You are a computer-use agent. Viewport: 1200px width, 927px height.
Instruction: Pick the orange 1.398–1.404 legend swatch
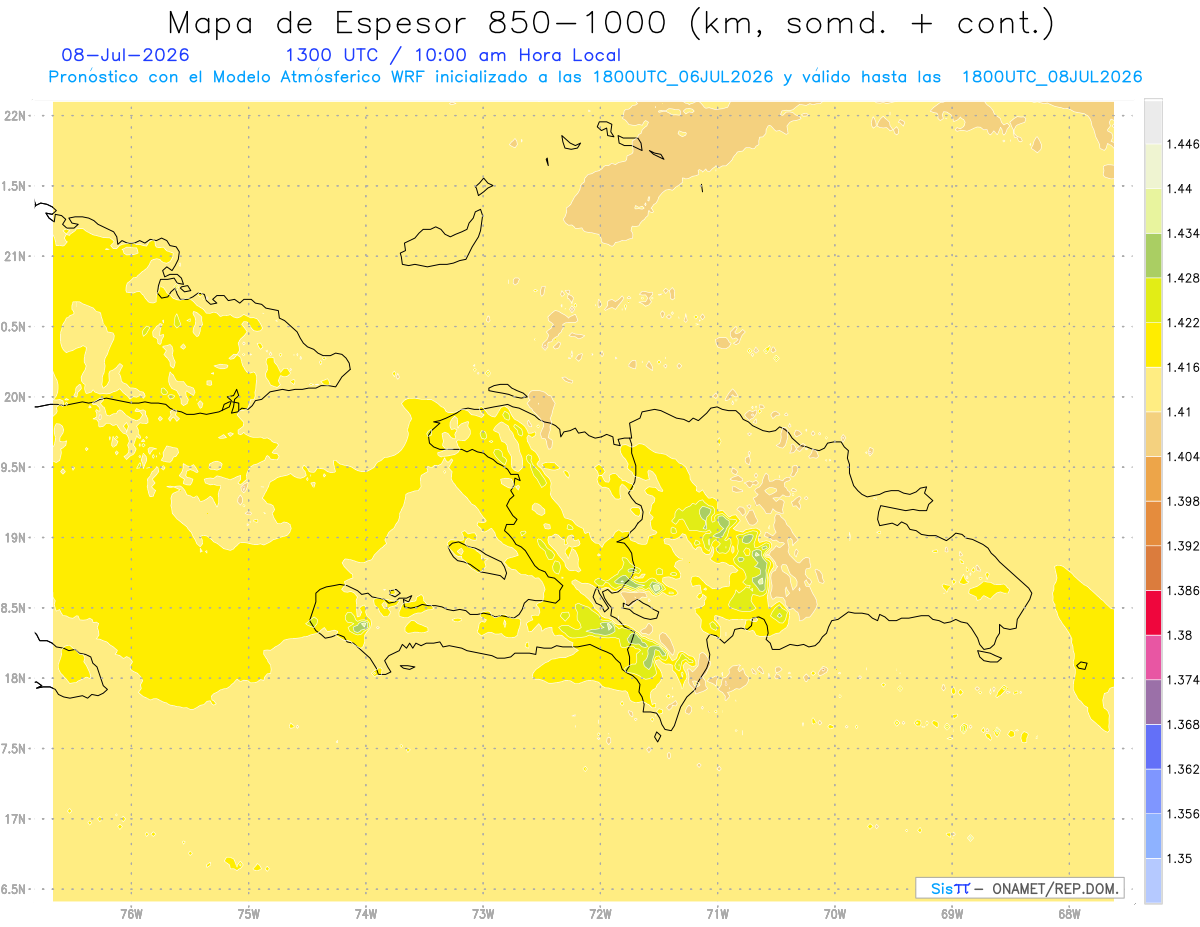[1153, 478]
